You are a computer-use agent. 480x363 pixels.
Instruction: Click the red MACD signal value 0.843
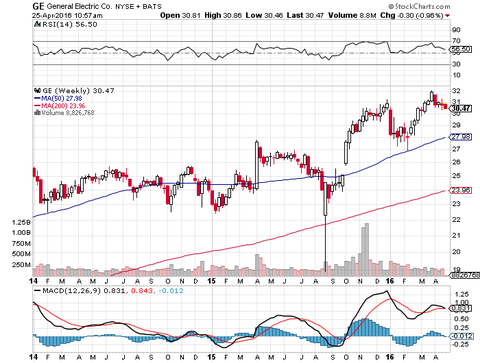point(142,291)
